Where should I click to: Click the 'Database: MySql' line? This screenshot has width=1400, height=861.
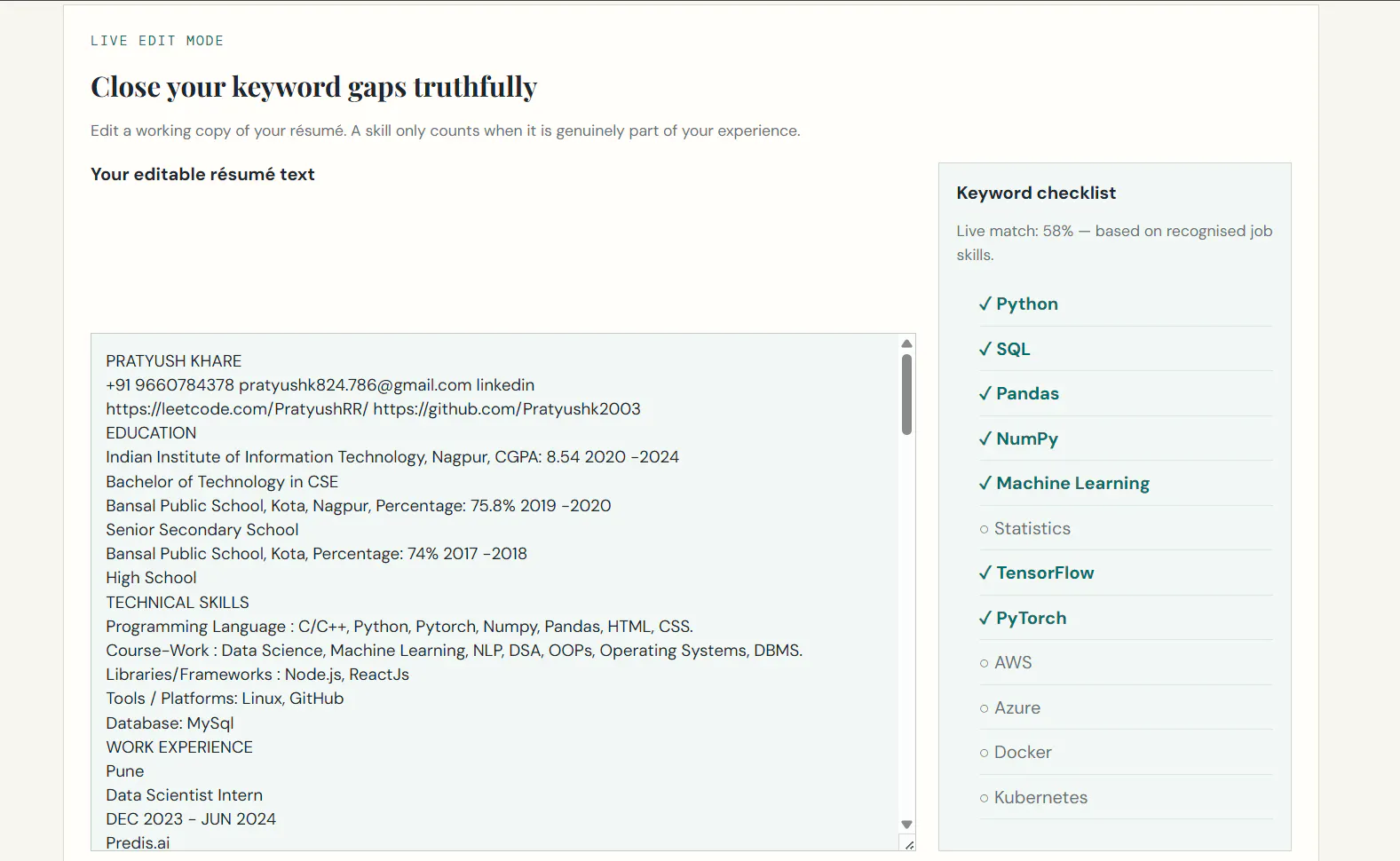[x=170, y=723]
